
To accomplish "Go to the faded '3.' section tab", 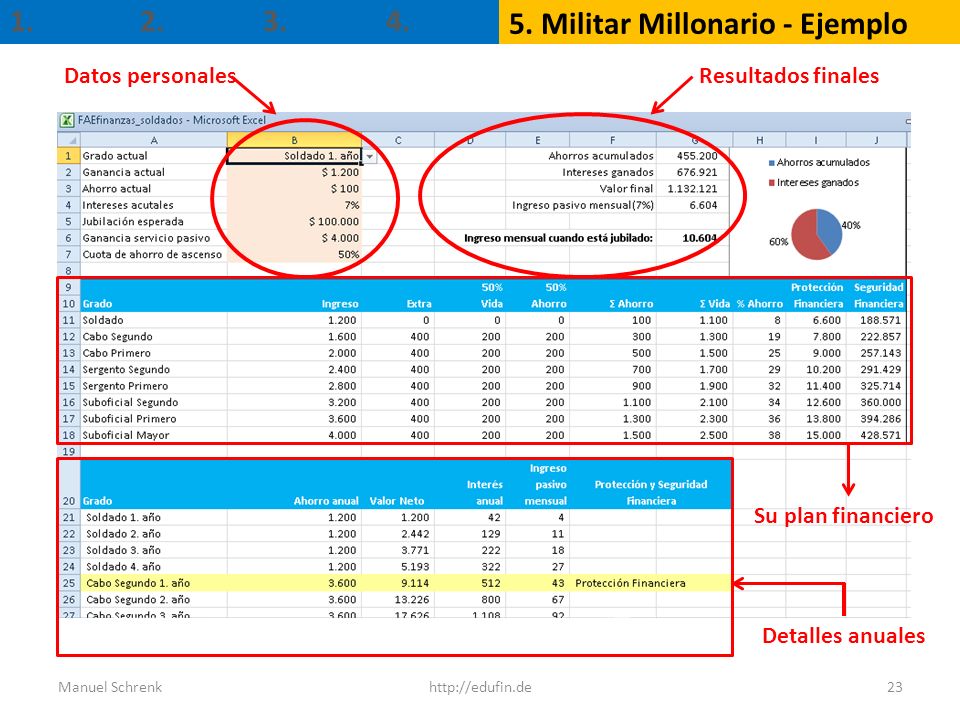I will pyautogui.click(x=274, y=22).
